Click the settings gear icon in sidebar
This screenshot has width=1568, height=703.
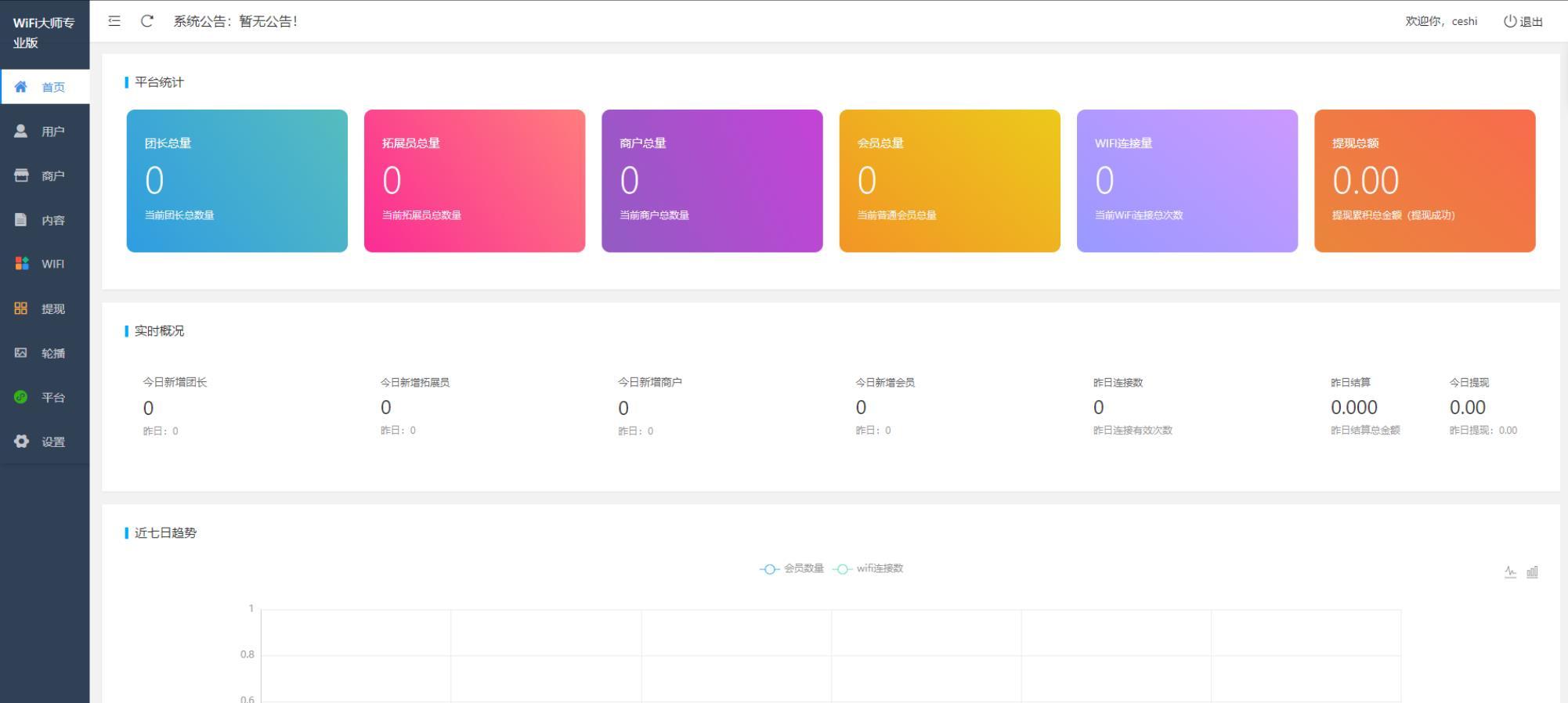click(21, 442)
